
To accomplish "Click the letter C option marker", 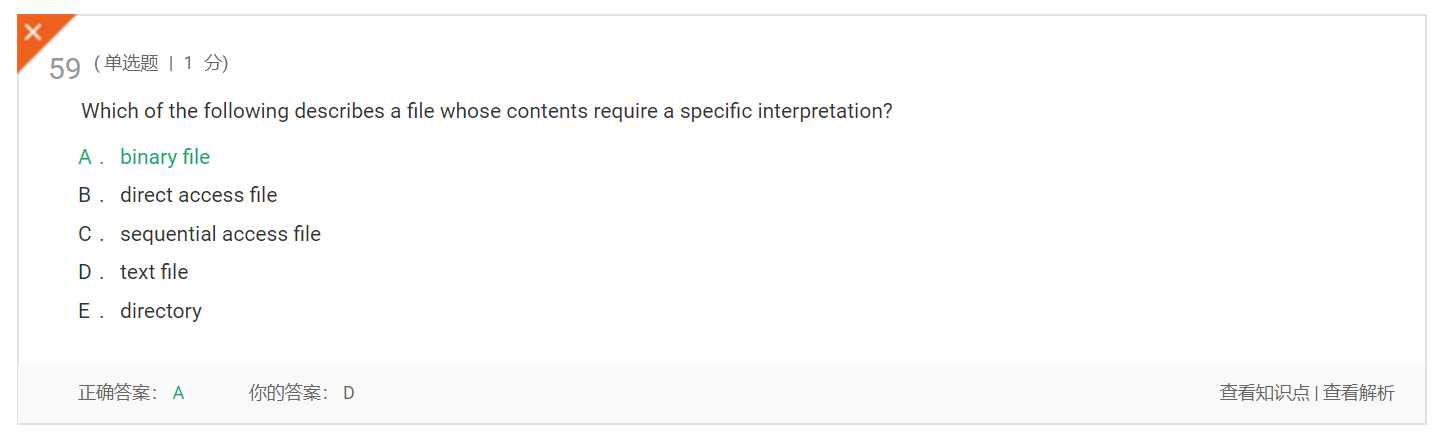I will tap(86, 234).
